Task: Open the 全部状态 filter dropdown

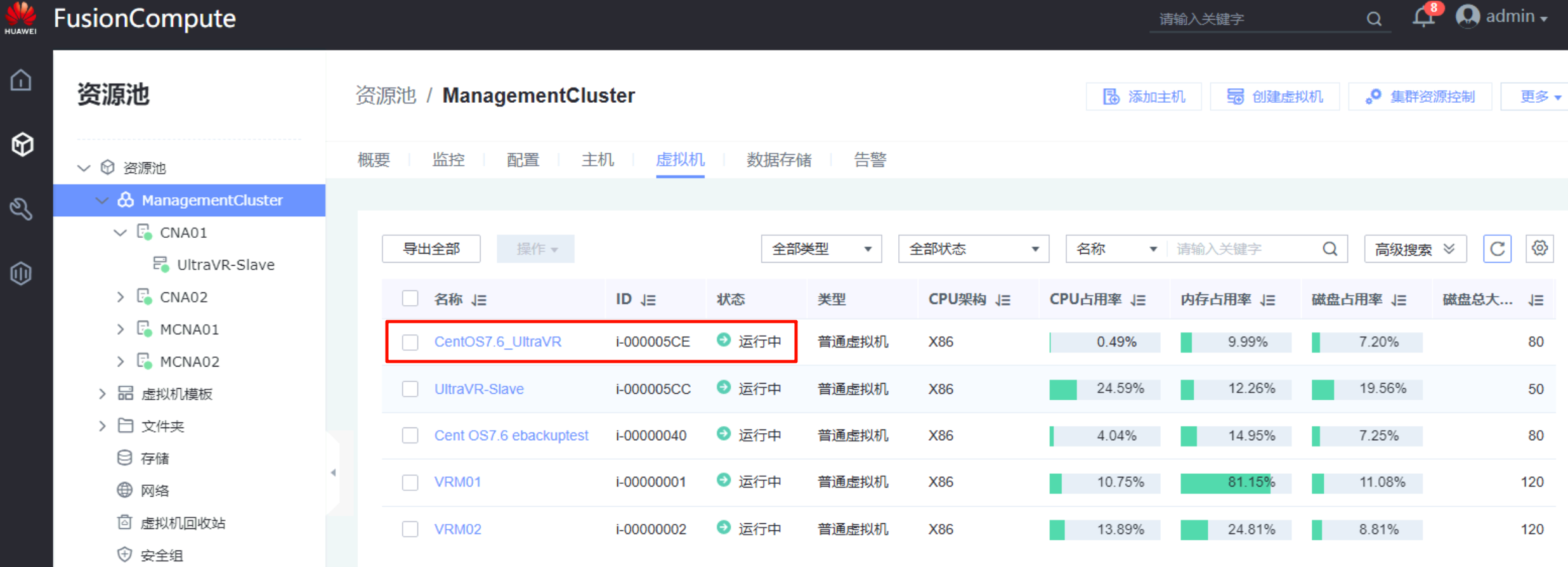Action: point(973,249)
